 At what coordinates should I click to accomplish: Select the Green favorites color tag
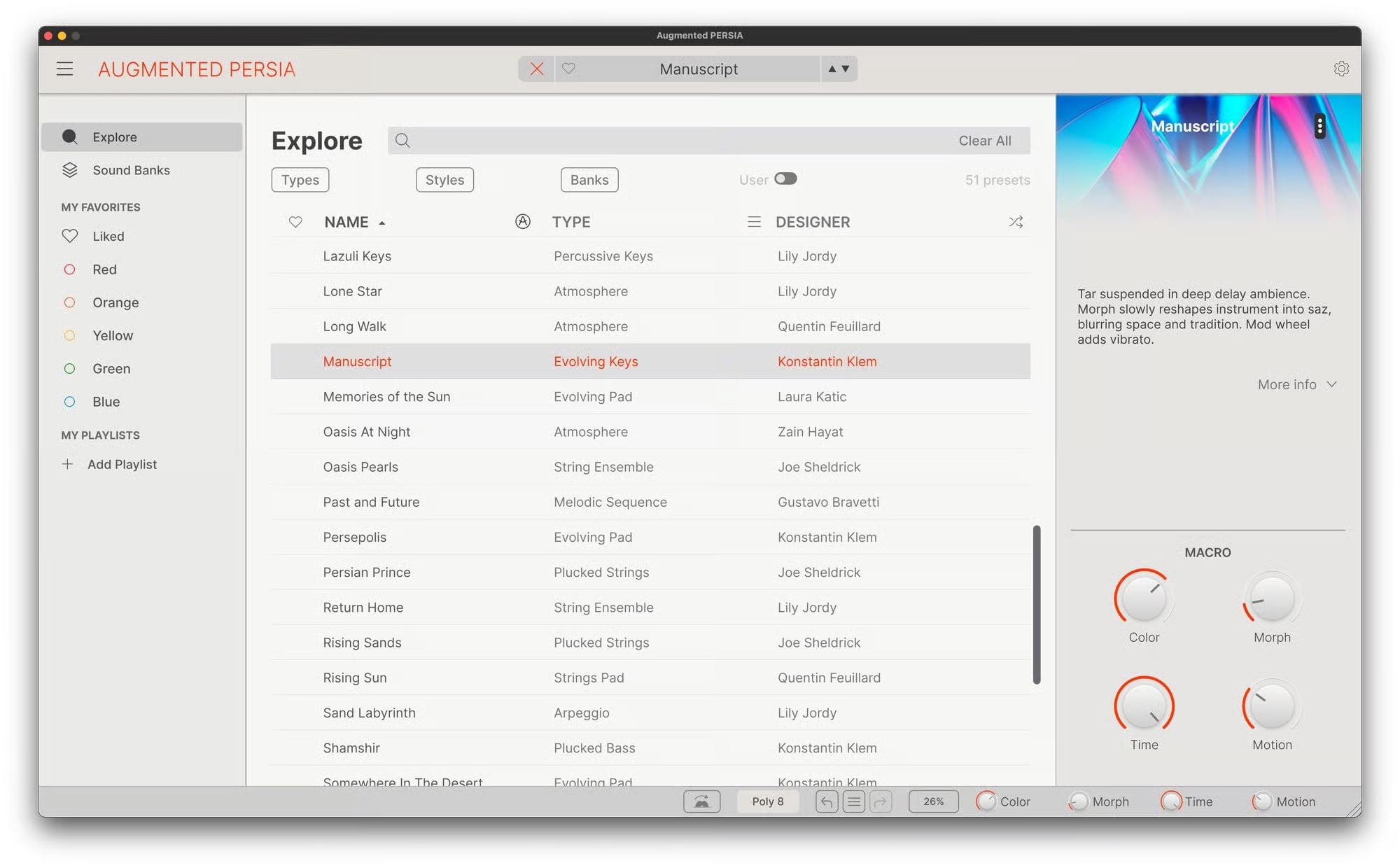[111, 369]
